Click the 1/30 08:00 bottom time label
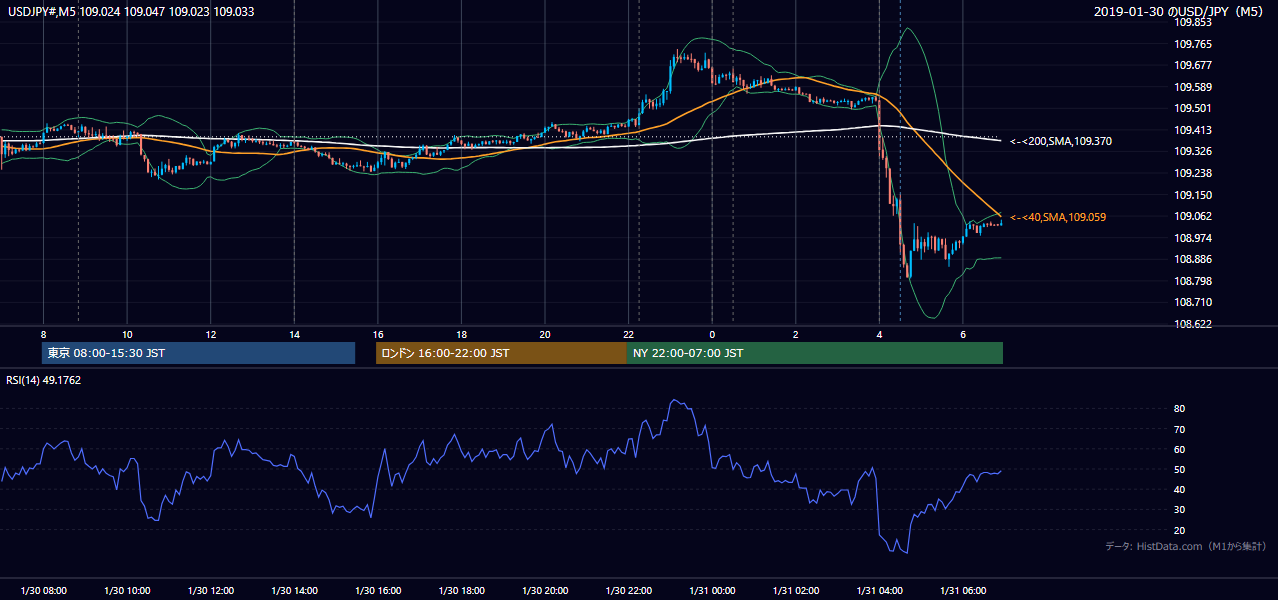1278x600 pixels. (x=43, y=591)
